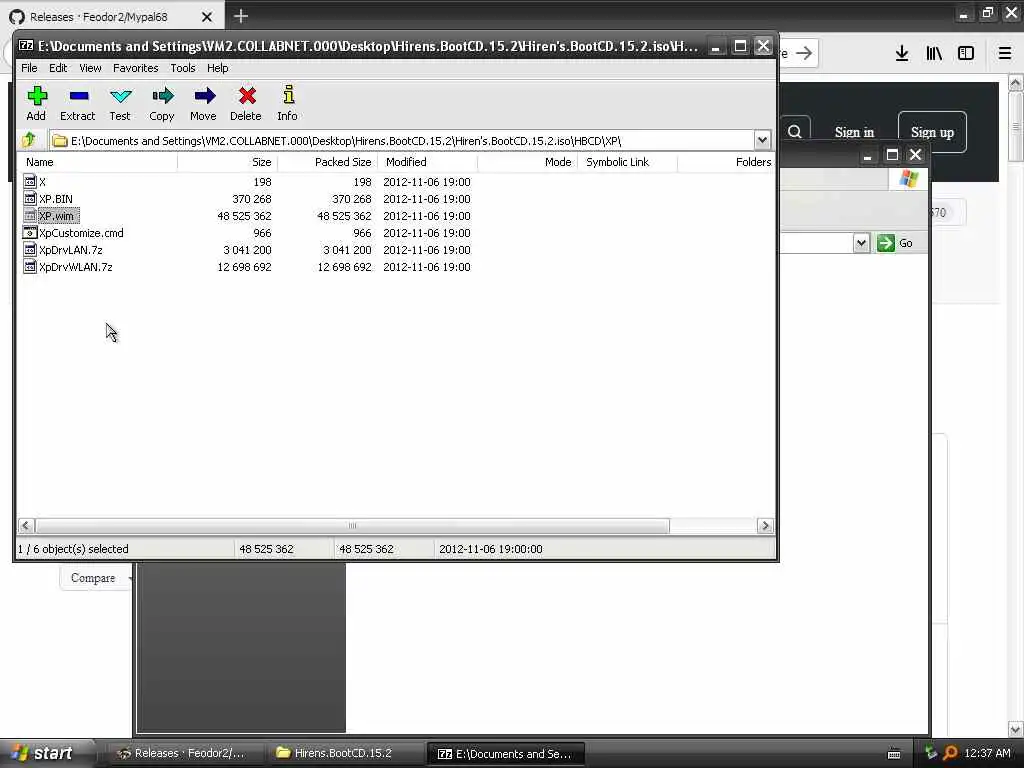
Task: Click the GitHub search magnifier icon
Action: point(795,132)
